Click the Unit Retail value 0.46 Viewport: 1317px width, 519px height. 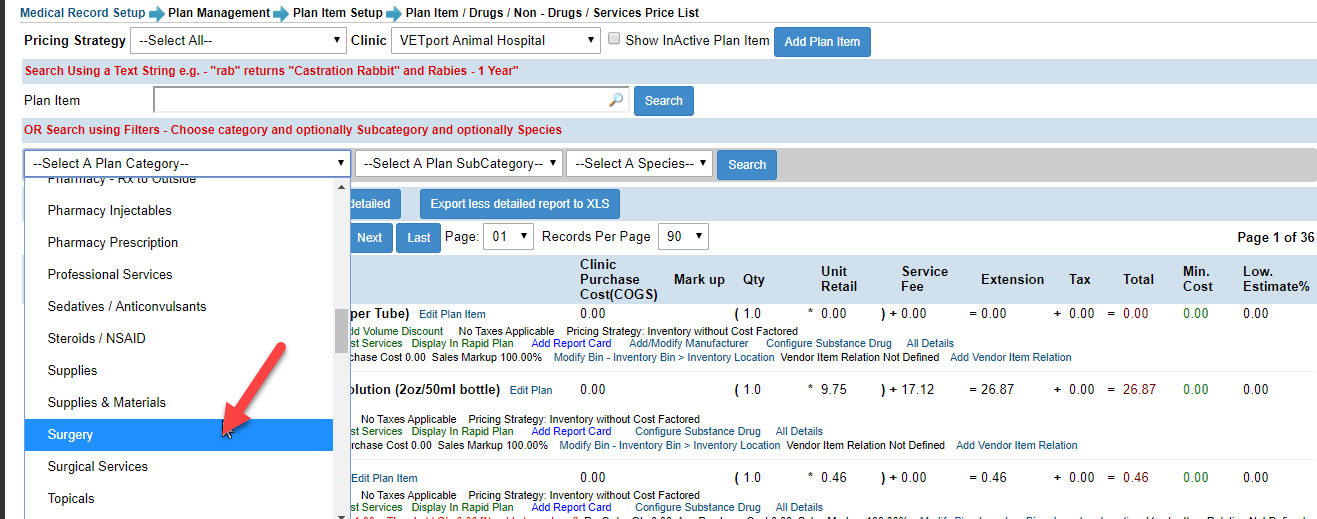coord(833,477)
